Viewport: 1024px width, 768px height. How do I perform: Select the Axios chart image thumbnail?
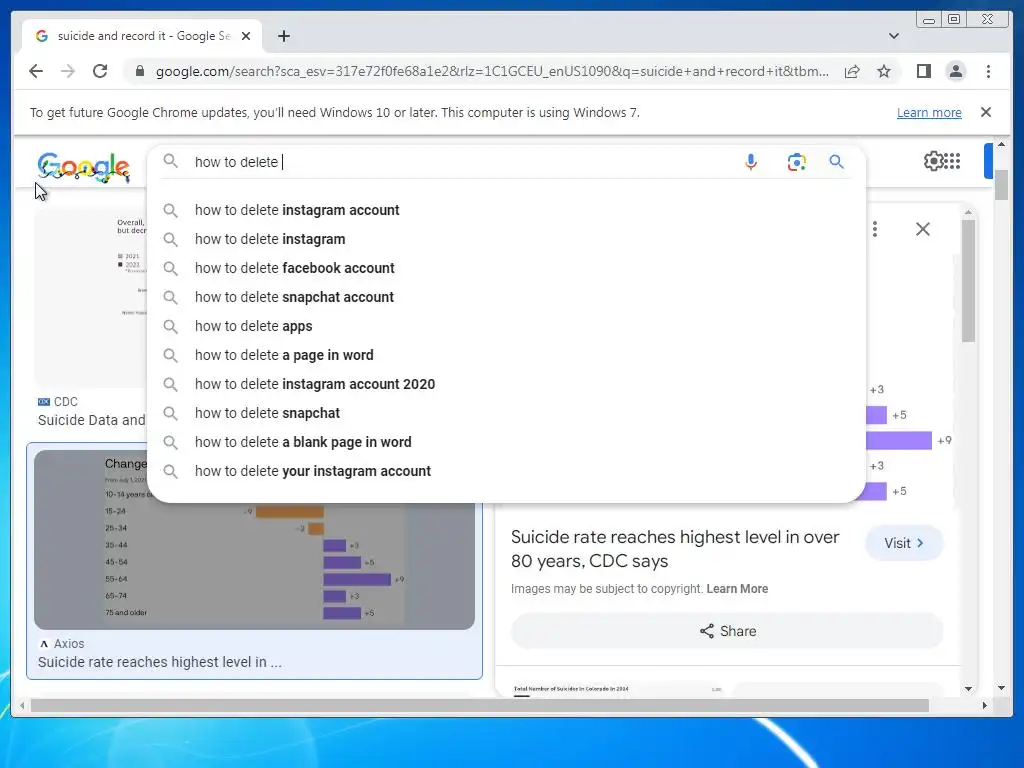coord(254,539)
